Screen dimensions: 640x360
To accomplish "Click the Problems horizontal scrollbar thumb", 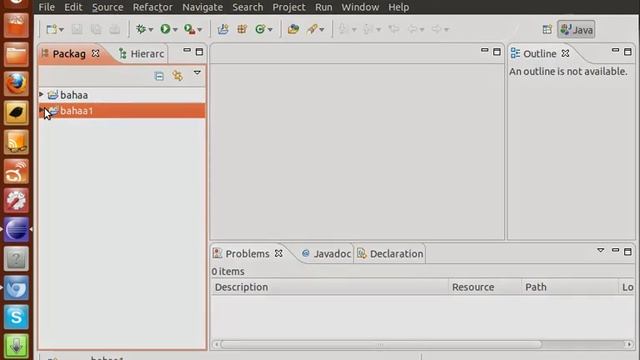I will click(x=381, y=344).
